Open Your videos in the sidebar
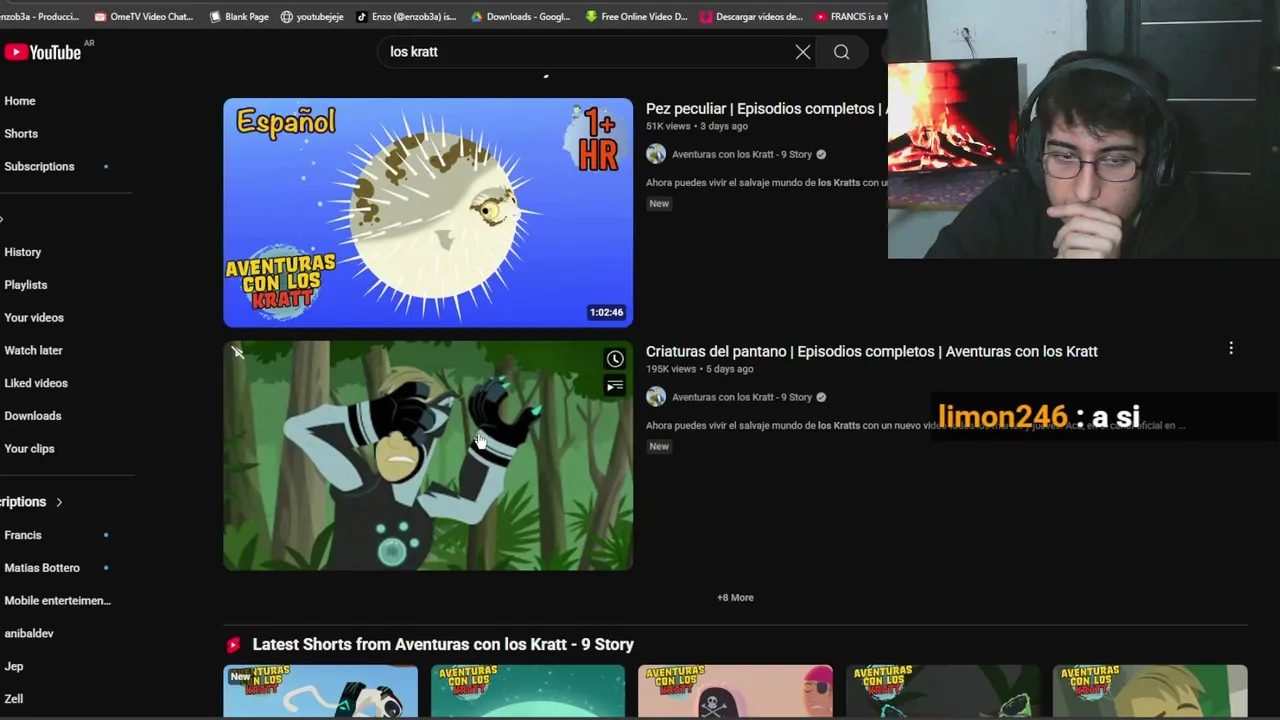This screenshot has width=1280, height=720. [34, 318]
